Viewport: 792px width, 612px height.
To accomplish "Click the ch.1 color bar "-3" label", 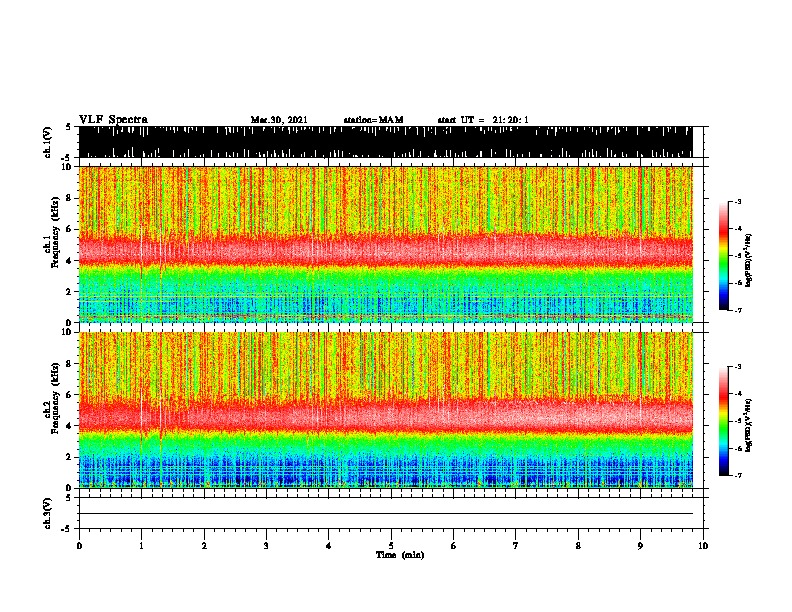I will coord(738,201).
